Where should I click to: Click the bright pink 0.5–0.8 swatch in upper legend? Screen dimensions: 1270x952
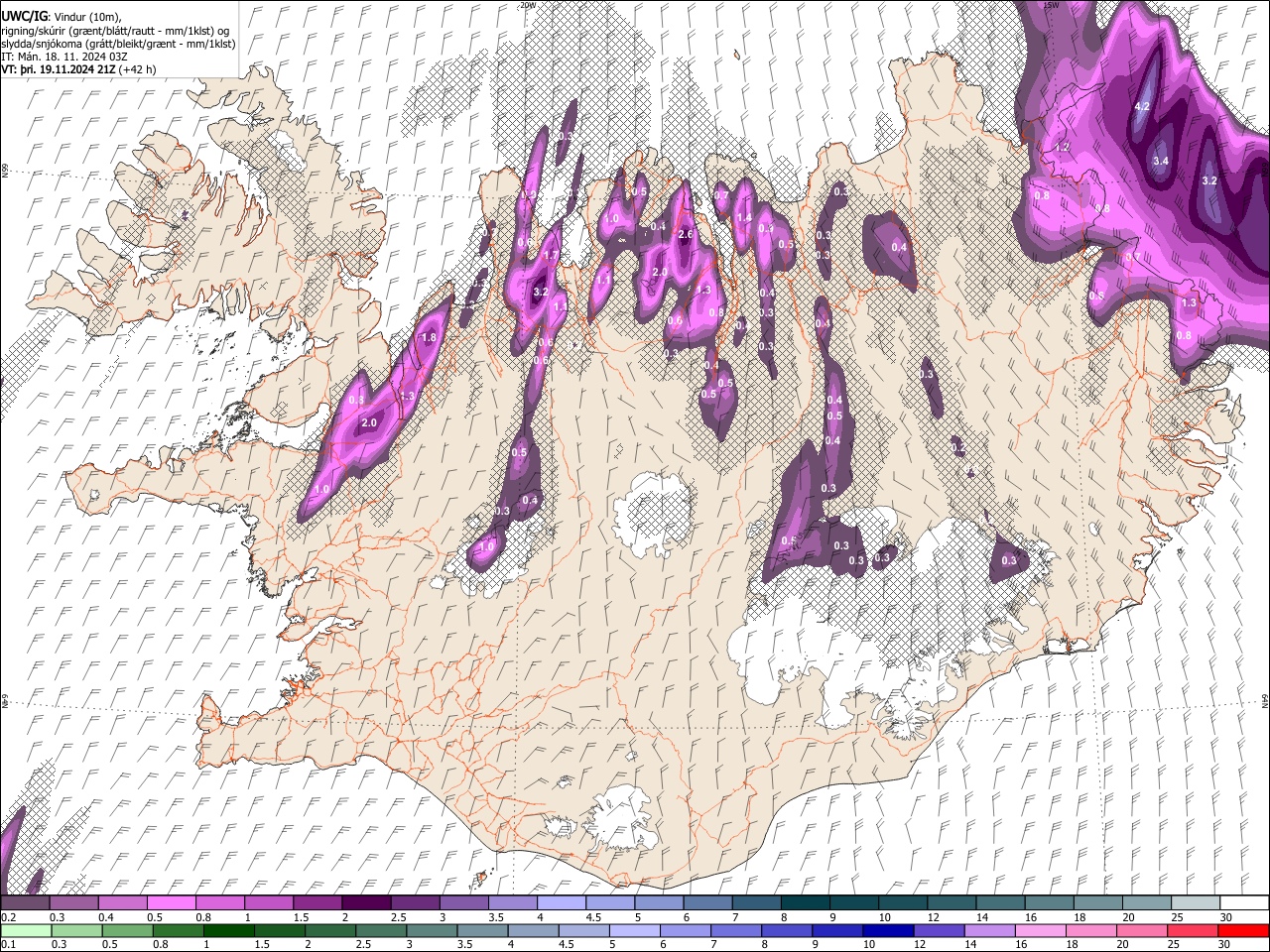click(x=170, y=903)
